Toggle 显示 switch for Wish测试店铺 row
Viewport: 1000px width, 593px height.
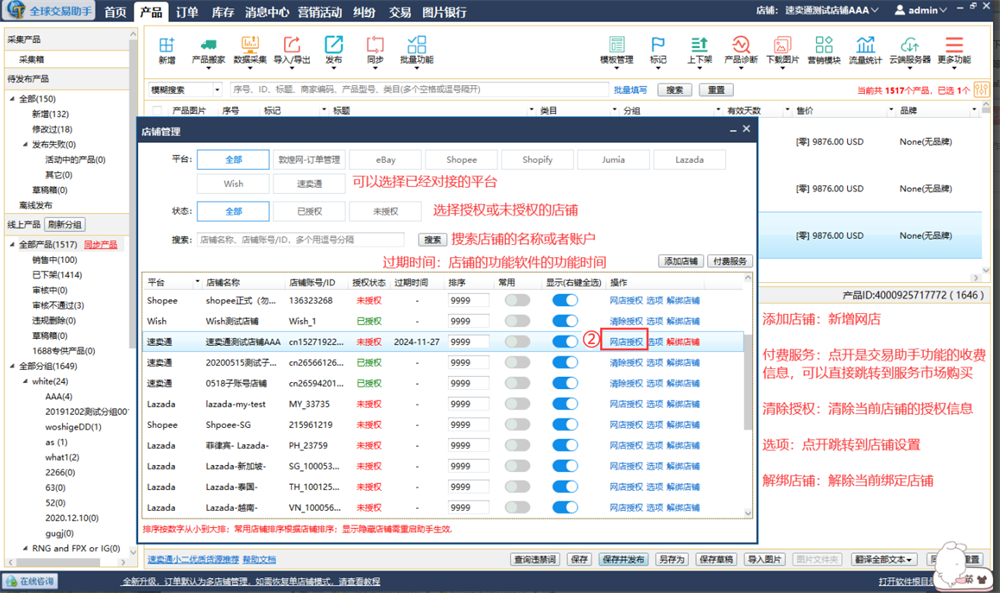point(565,321)
